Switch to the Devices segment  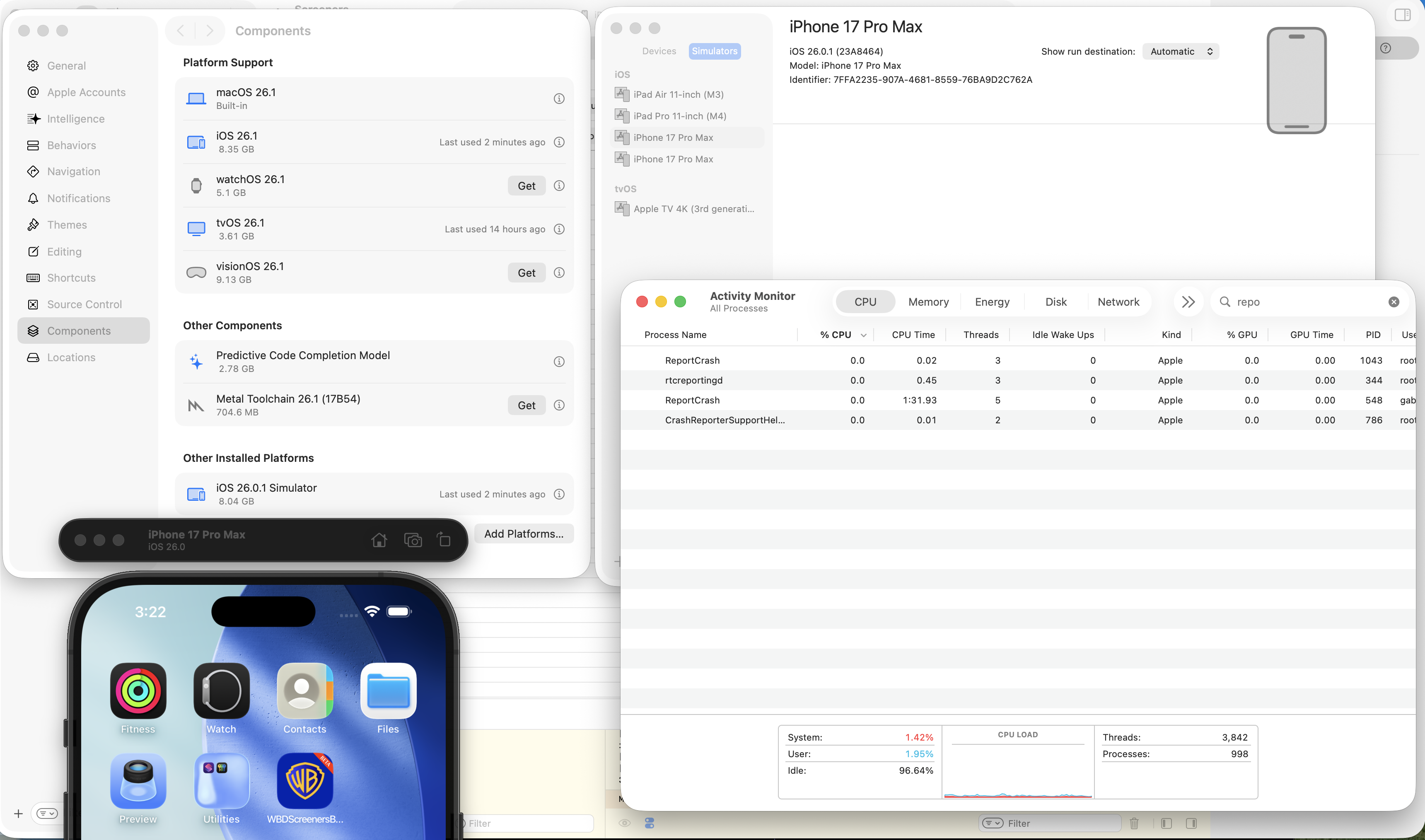(x=659, y=51)
